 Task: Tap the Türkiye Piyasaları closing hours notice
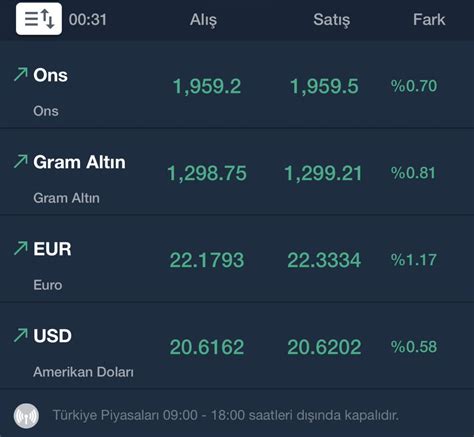pos(226,415)
